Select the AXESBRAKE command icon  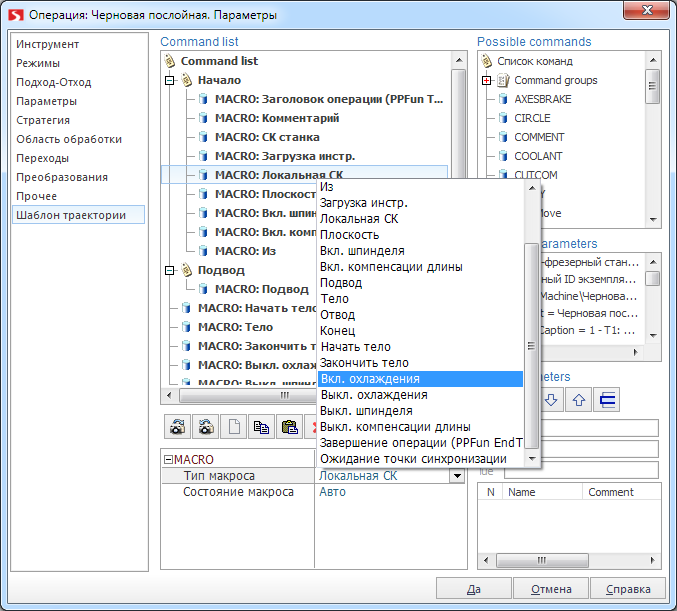504,99
